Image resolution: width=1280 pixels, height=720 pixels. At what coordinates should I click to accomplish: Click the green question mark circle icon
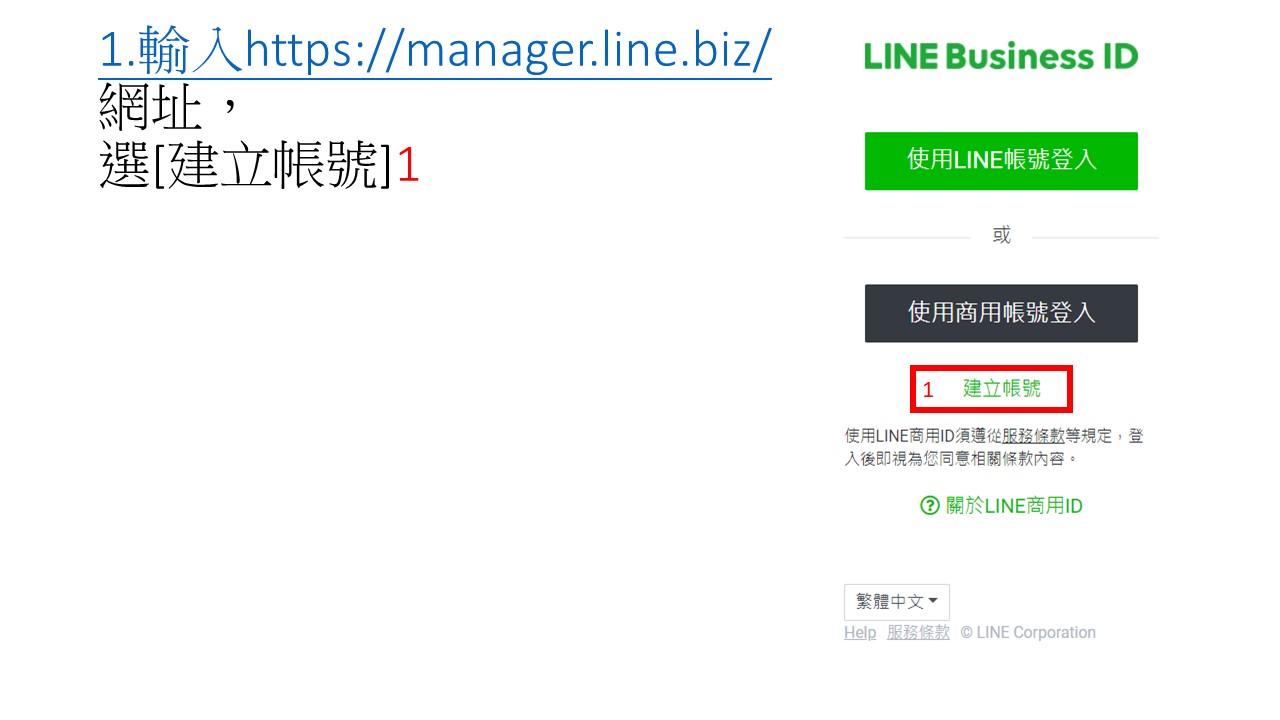[x=930, y=506]
